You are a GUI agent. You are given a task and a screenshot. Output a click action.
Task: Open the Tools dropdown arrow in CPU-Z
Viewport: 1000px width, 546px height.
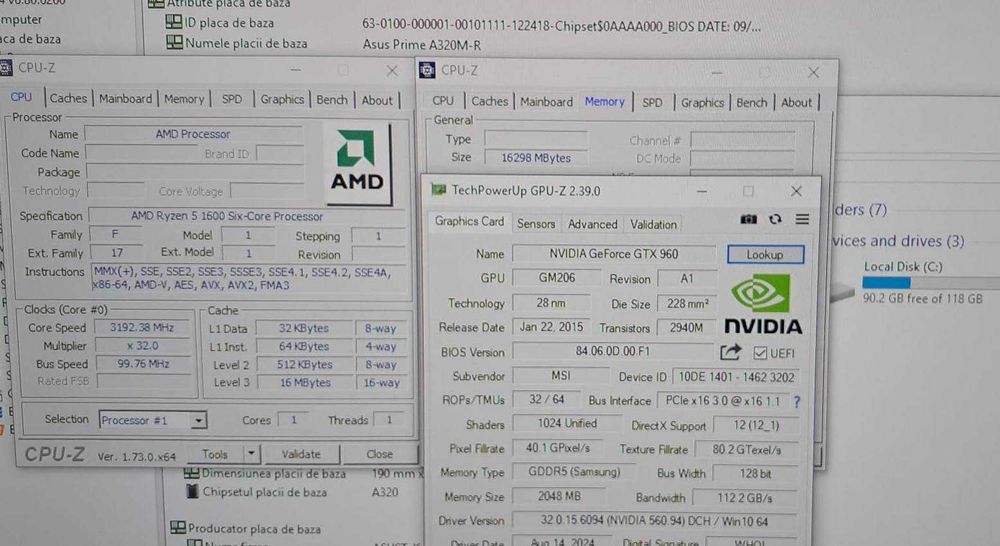pos(251,454)
